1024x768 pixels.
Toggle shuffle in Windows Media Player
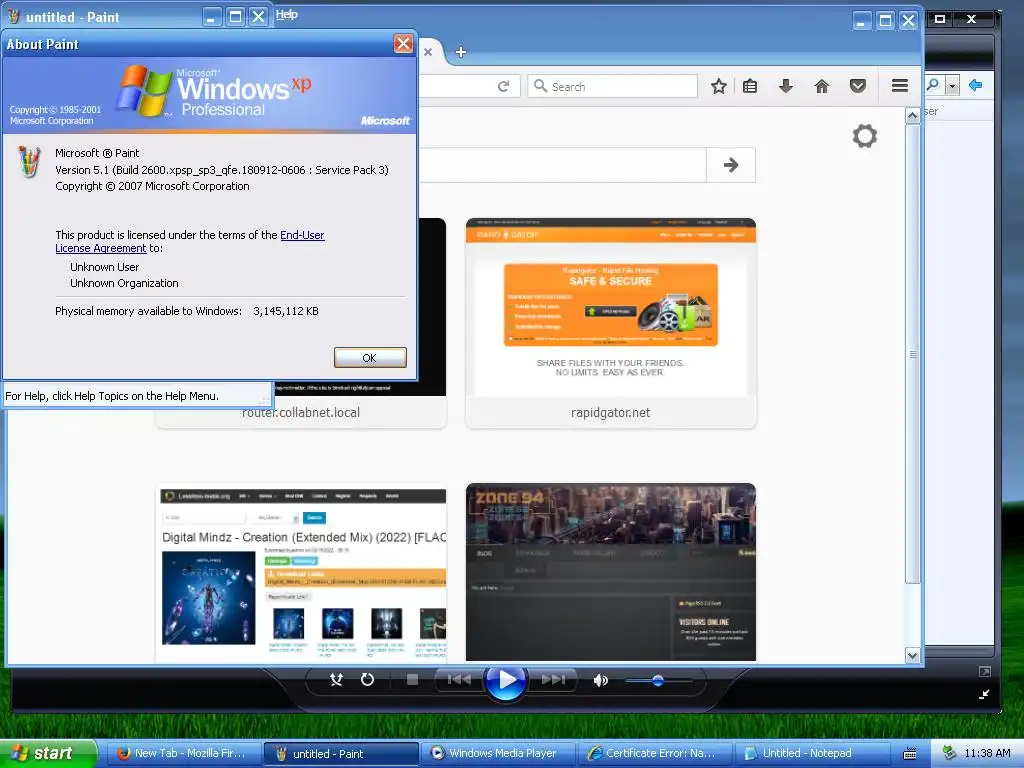tap(336, 680)
